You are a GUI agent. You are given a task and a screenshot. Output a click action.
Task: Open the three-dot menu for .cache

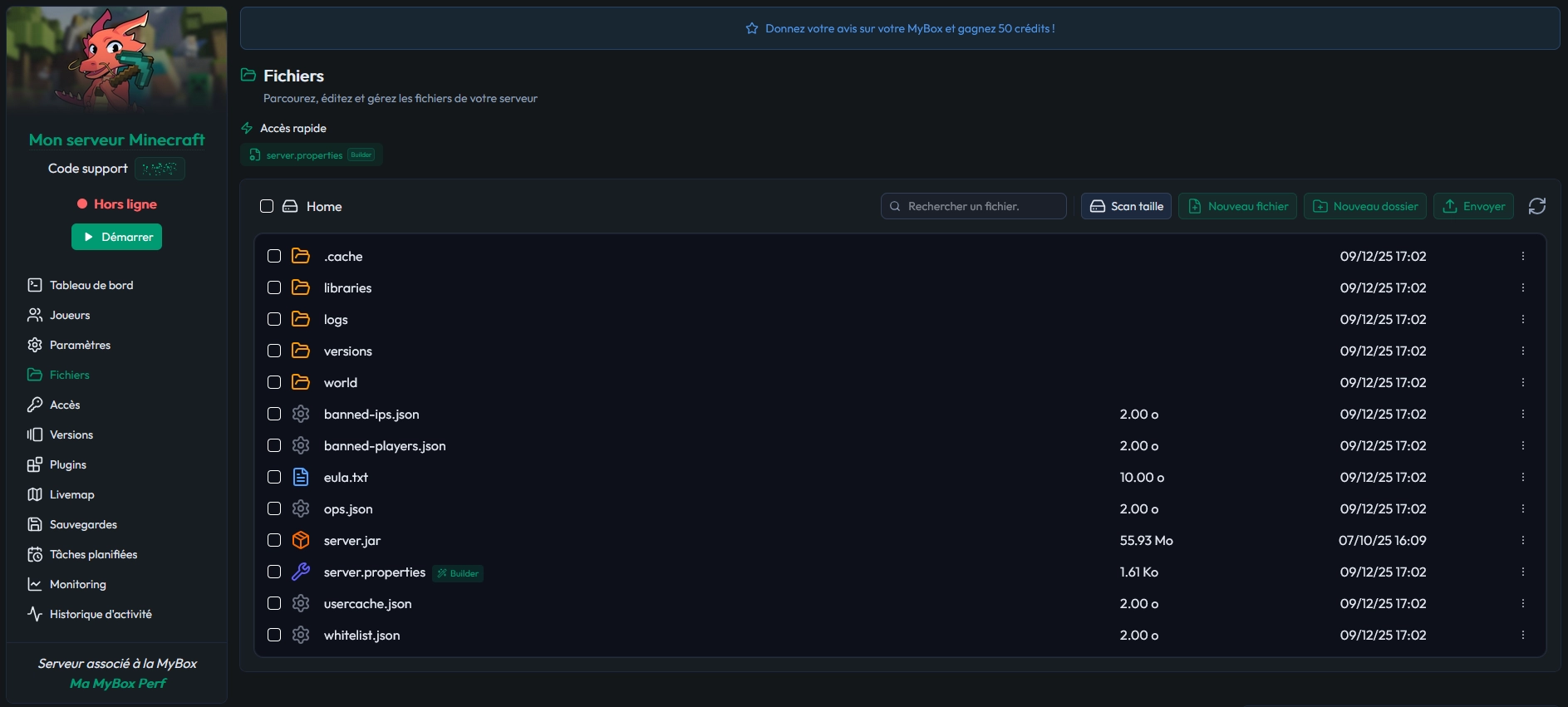click(x=1522, y=256)
